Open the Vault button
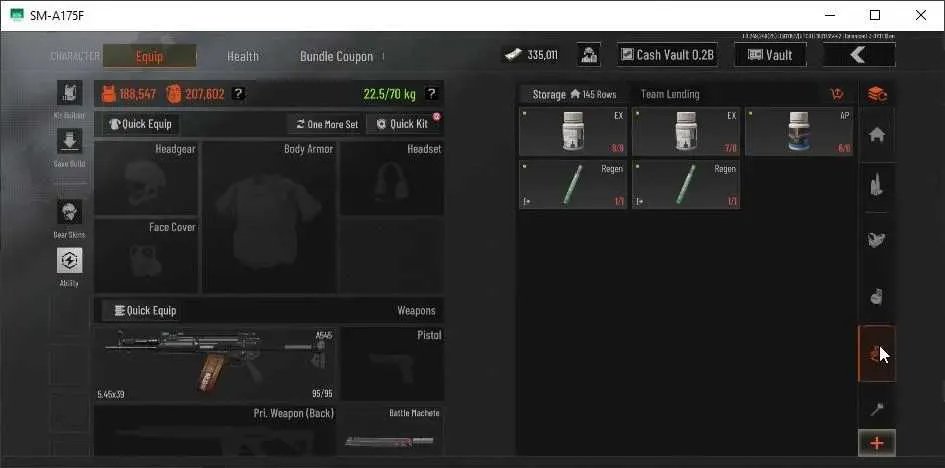 pyautogui.click(x=770, y=55)
